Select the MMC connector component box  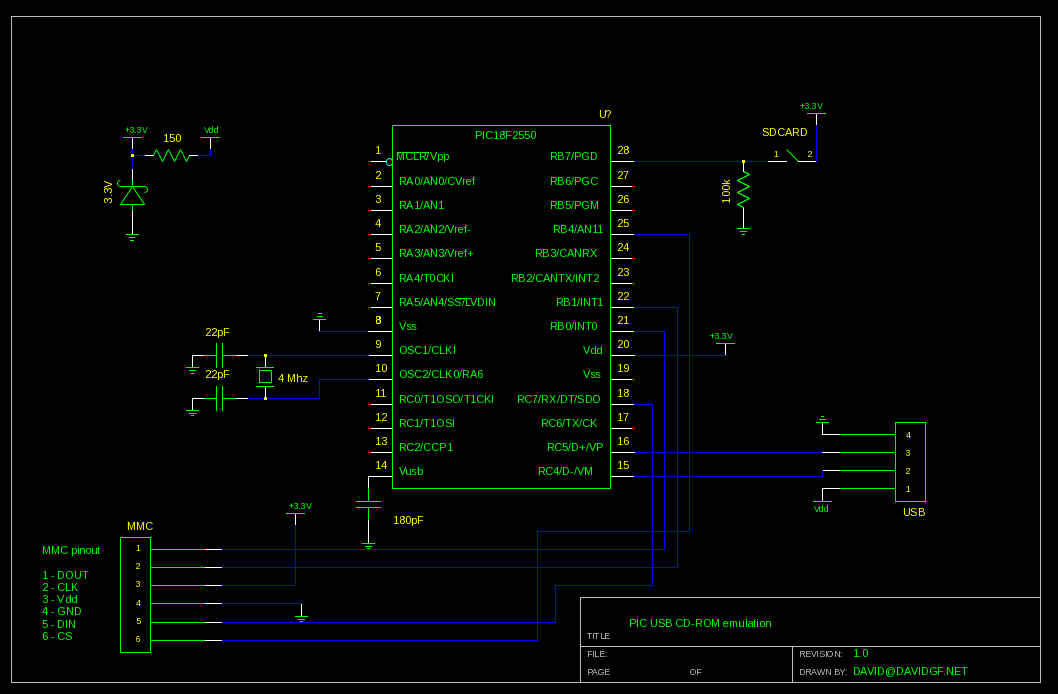(x=135, y=595)
